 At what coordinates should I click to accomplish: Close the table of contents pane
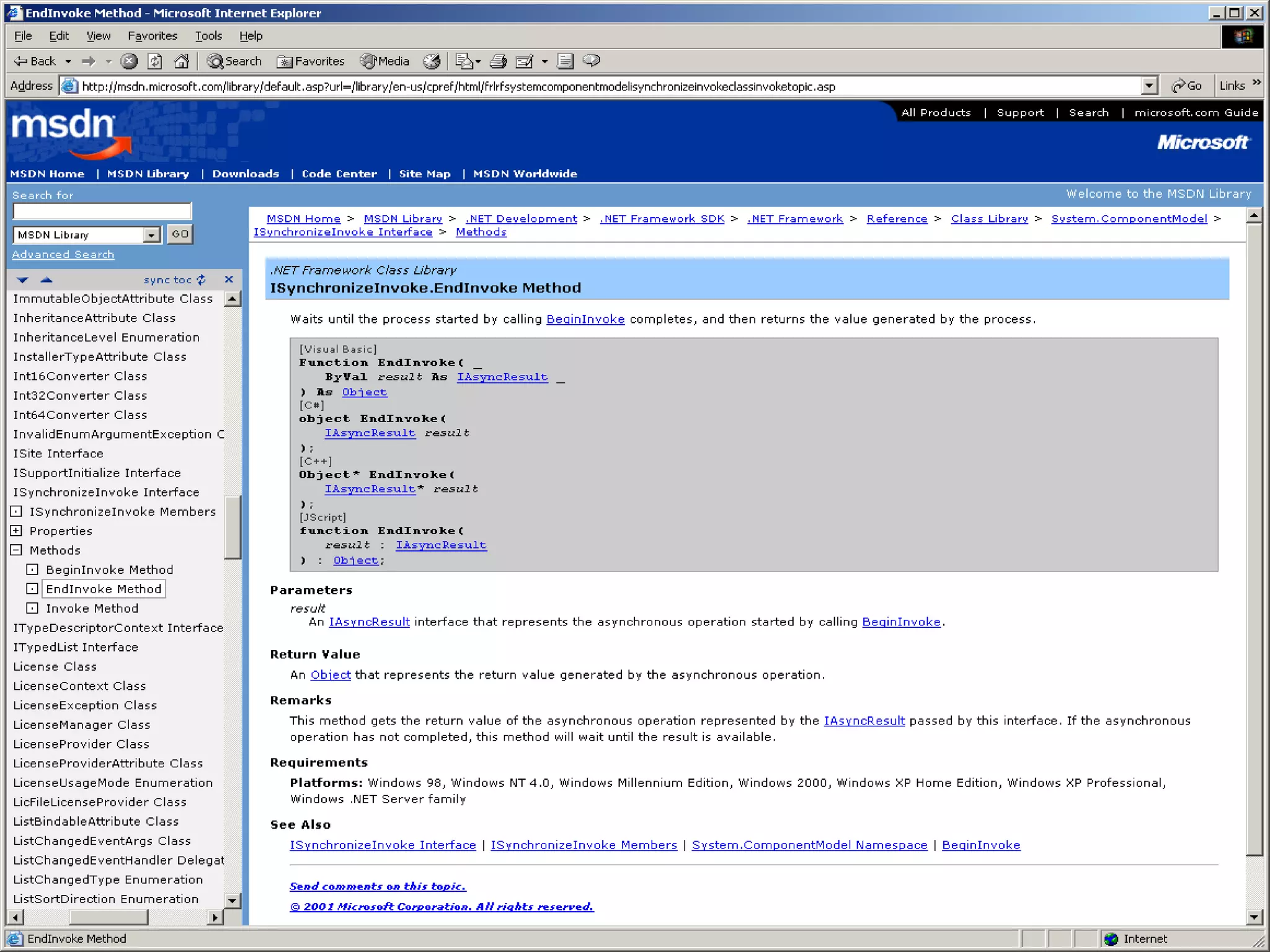click(x=229, y=280)
